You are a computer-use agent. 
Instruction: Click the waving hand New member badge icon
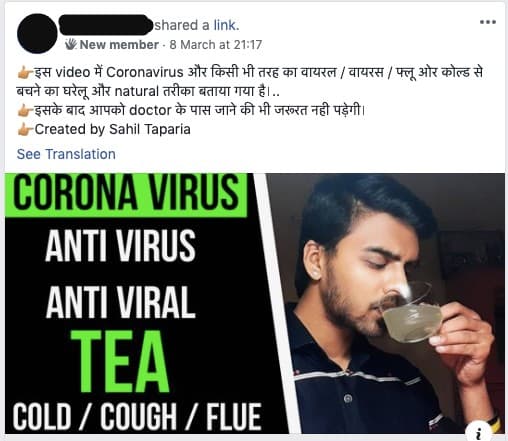click(x=71, y=44)
